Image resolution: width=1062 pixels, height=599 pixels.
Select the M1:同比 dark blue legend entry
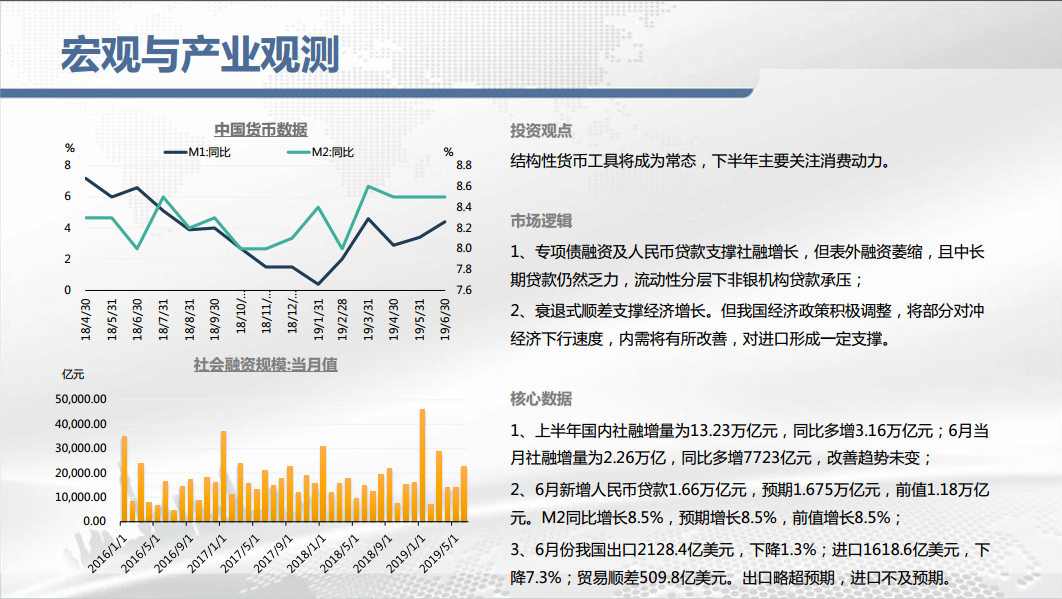[198, 152]
